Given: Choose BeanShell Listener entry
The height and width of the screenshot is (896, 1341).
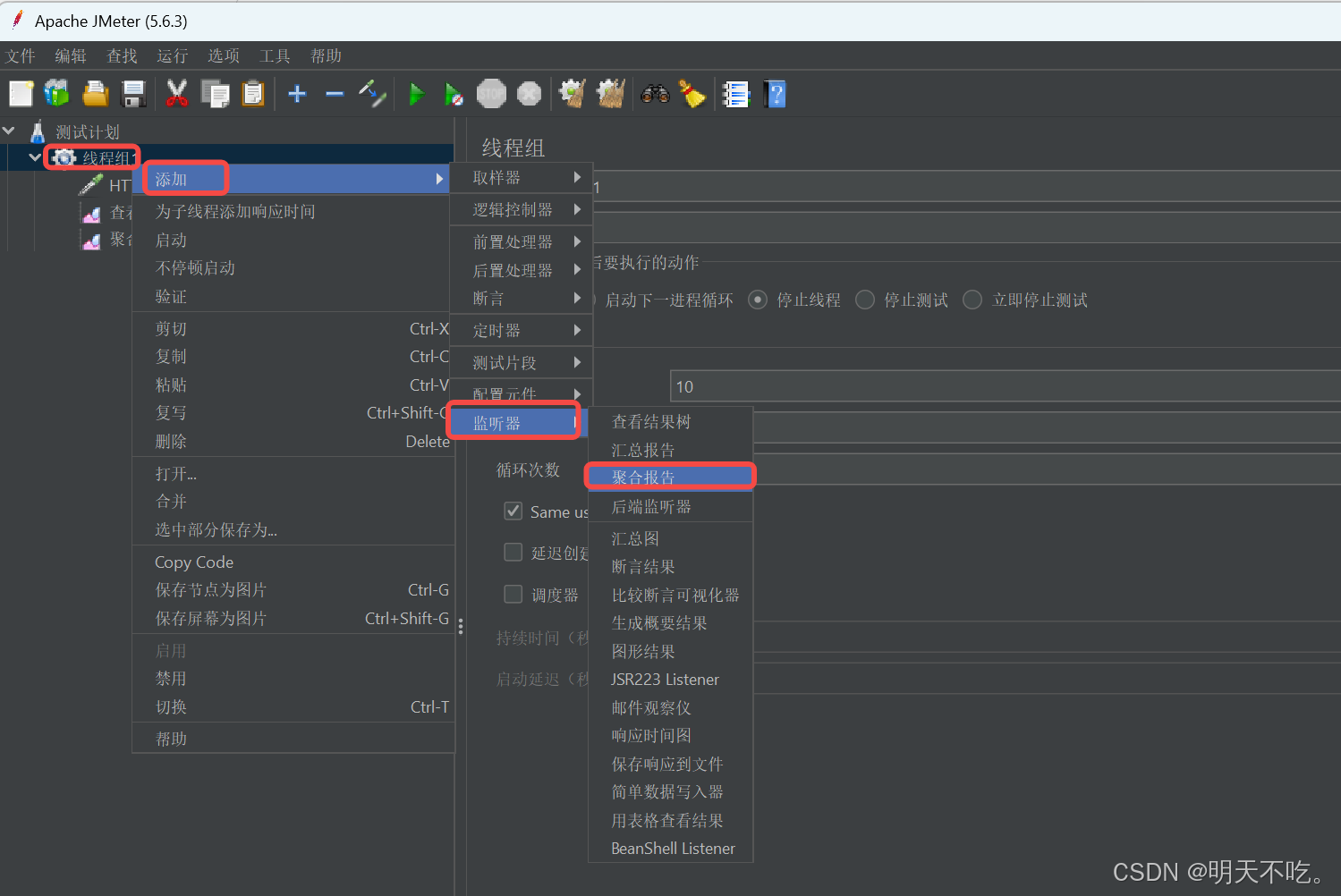Looking at the screenshot, I should point(670,849).
